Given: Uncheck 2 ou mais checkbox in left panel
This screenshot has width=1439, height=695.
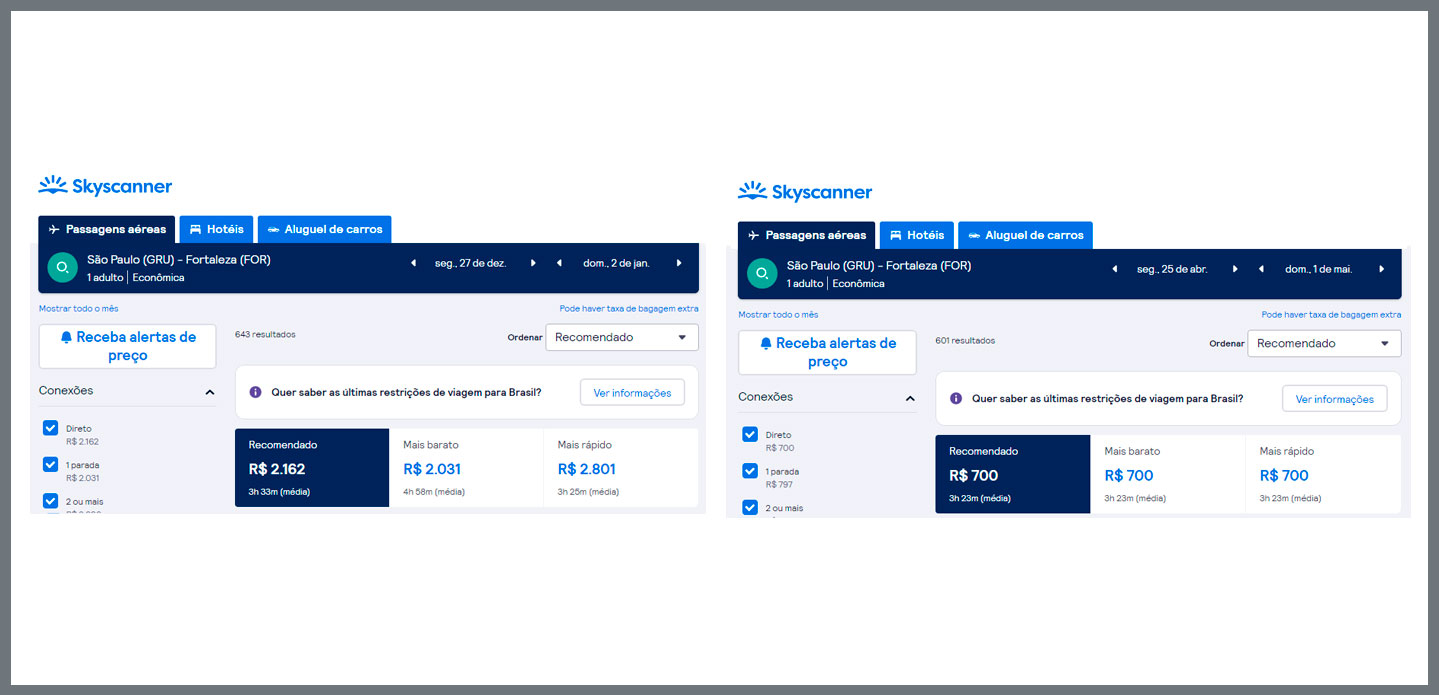Looking at the screenshot, I should tap(51, 500).
